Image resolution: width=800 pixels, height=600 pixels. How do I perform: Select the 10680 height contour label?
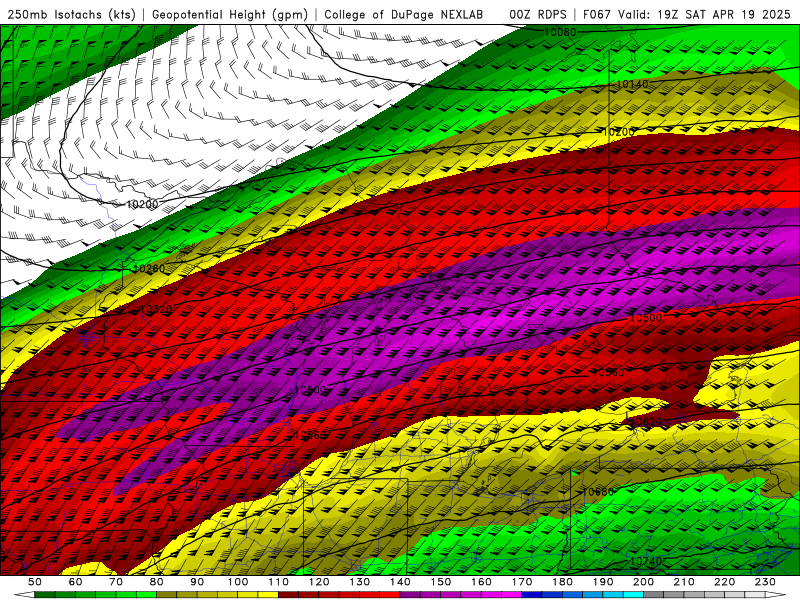coord(598,492)
